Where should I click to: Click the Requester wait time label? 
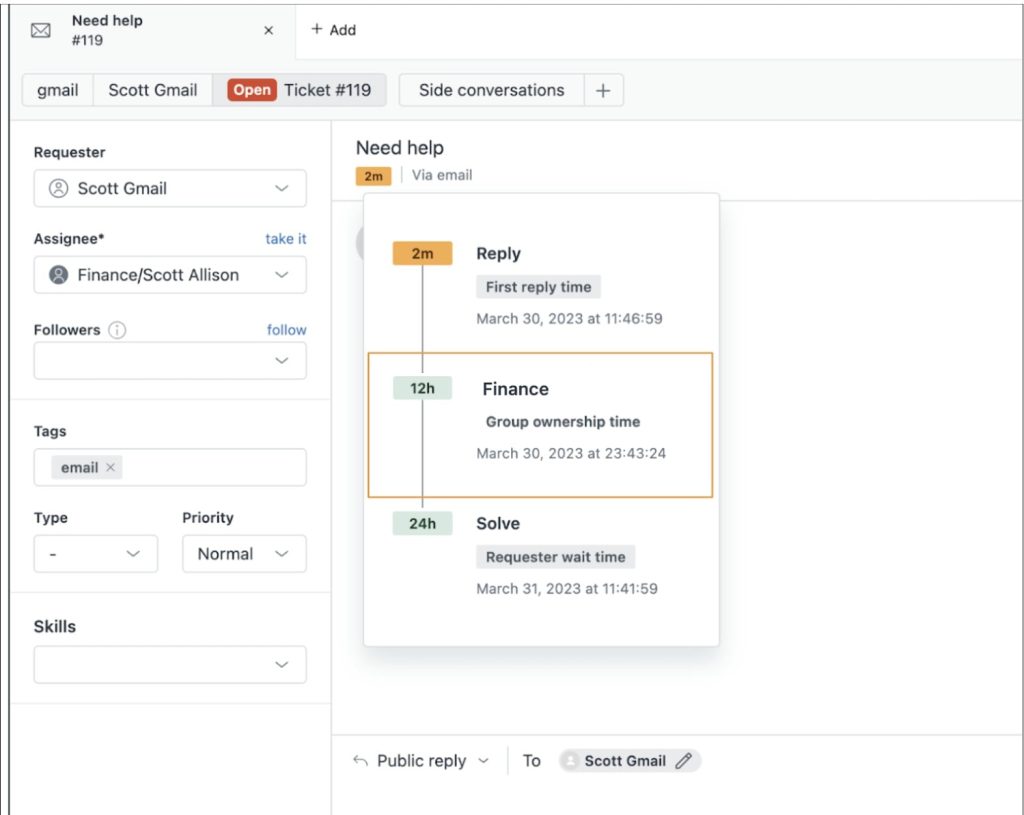pyautogui.click(x=556, y=557)
